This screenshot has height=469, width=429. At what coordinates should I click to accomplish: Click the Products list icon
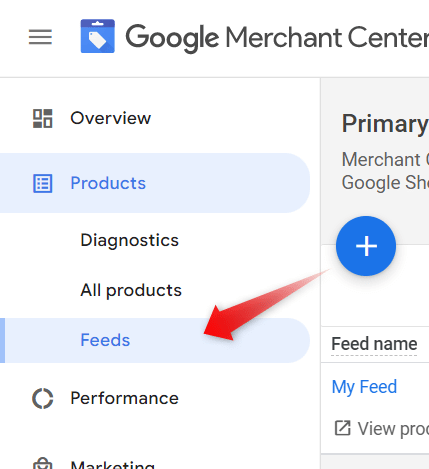click(43, 183)
